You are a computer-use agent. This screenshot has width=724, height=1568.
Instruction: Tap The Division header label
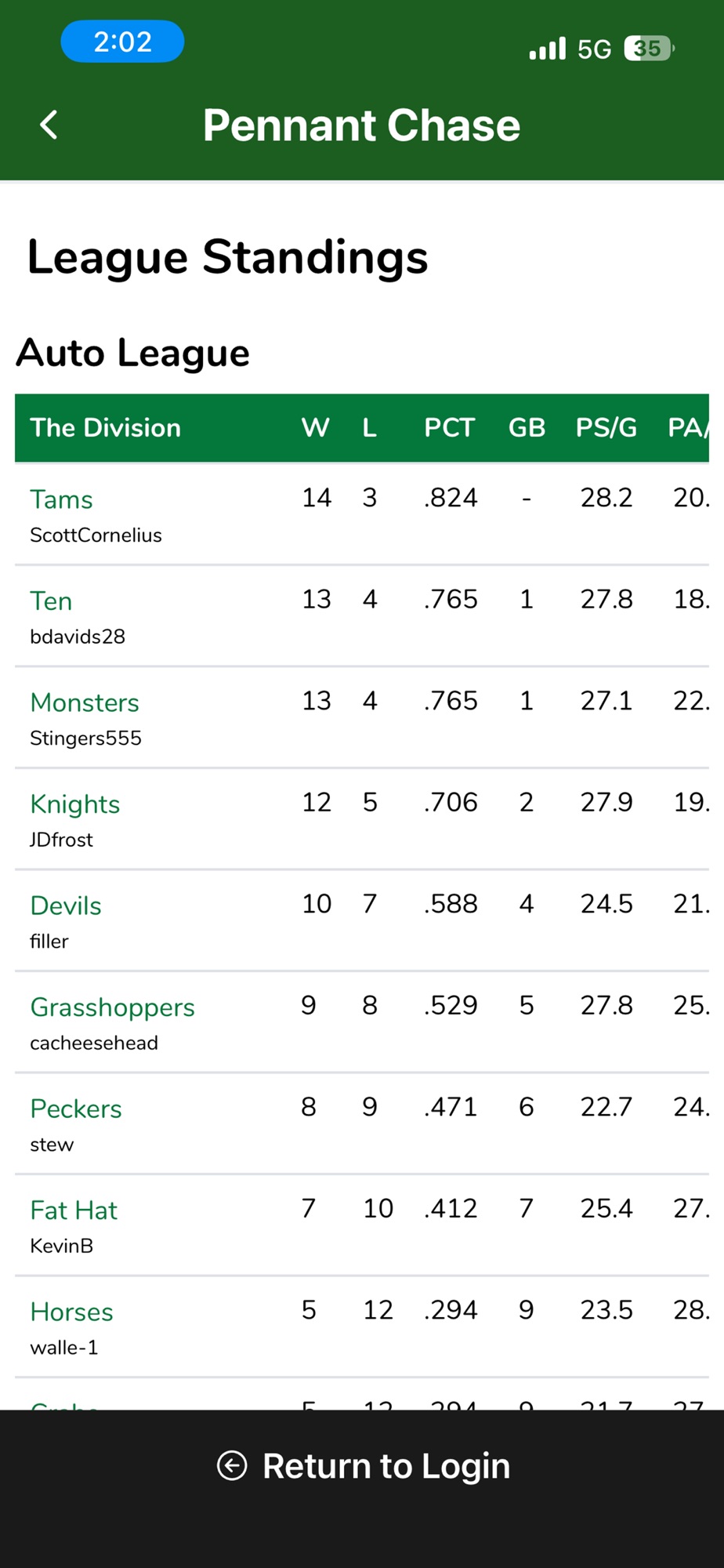click(105, 427)
